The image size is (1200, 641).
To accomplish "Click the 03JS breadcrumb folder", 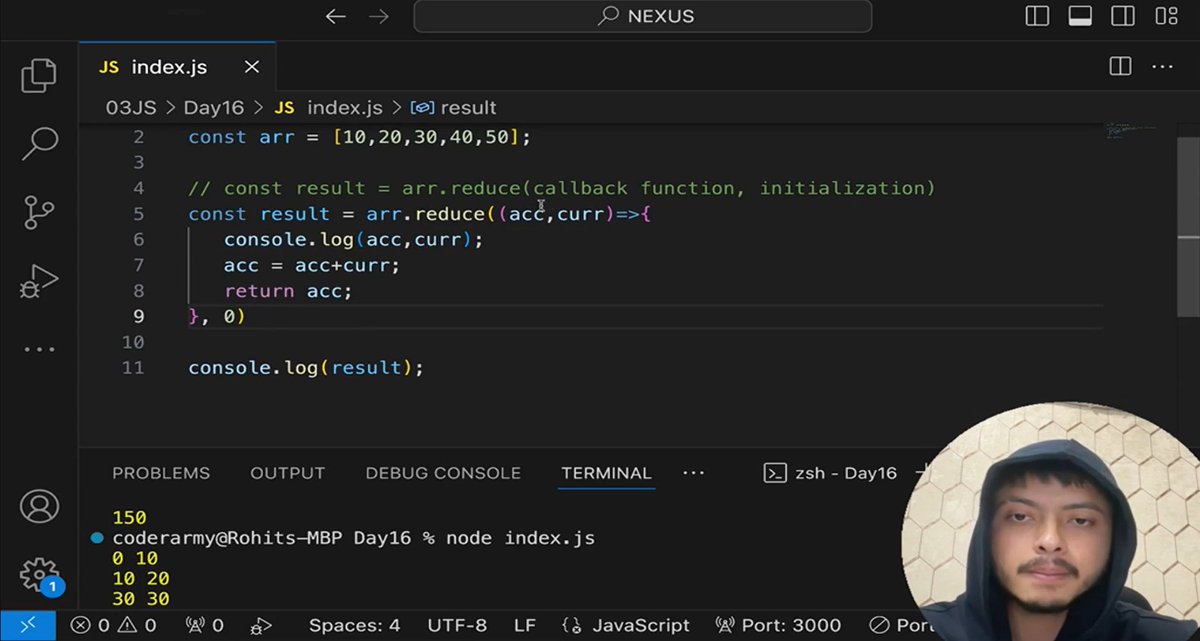I will click(x=129, y=108).
